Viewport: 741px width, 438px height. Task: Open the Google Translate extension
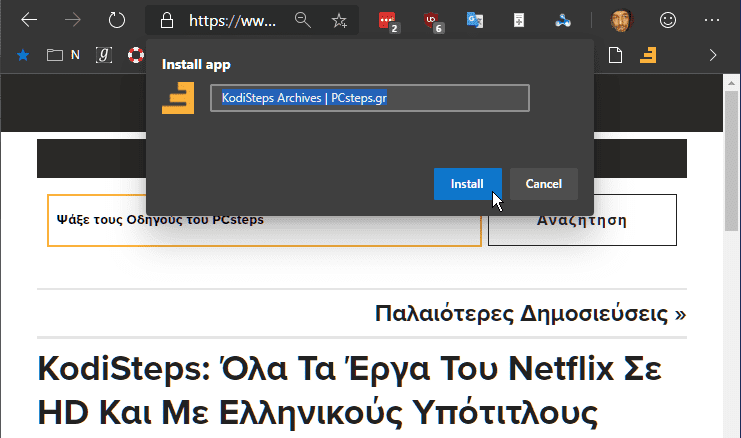tap(474, 20)
